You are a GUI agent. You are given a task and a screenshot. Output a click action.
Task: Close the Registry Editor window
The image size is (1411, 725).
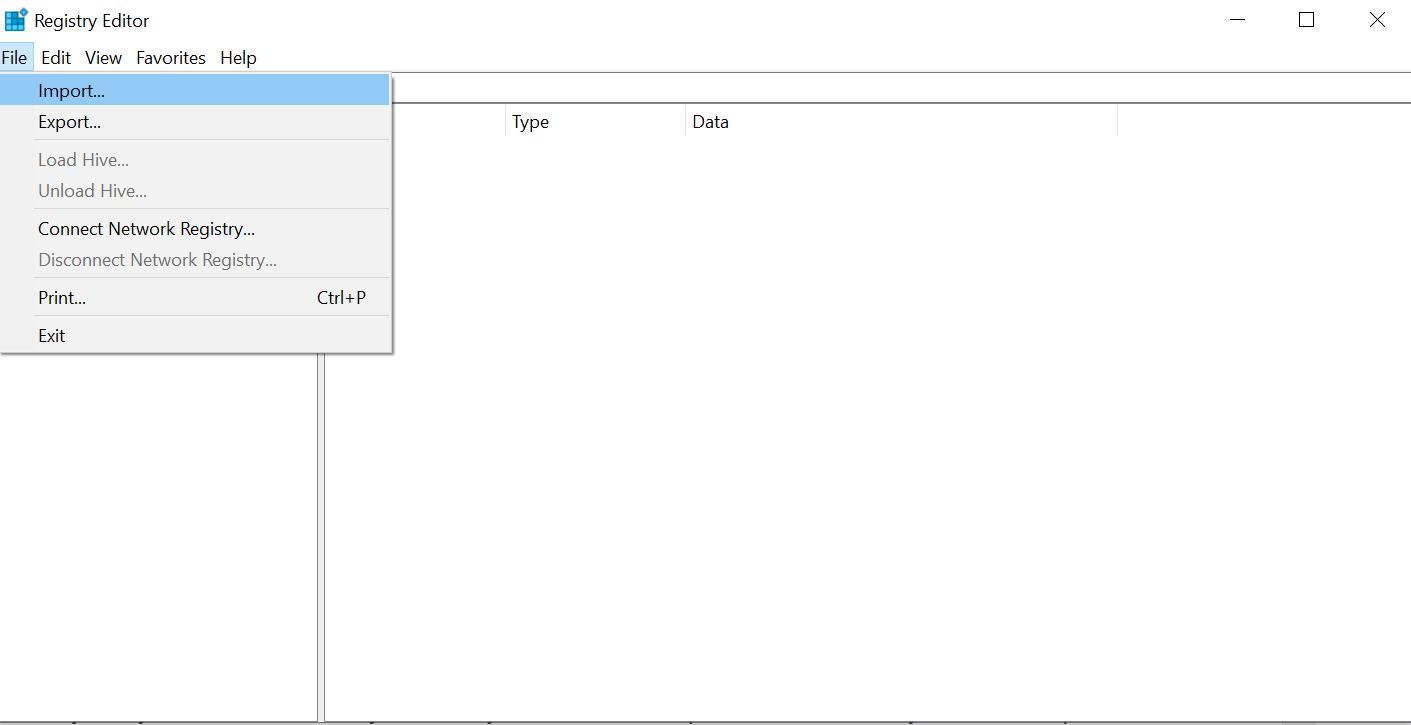click(x=1376, y=20)
